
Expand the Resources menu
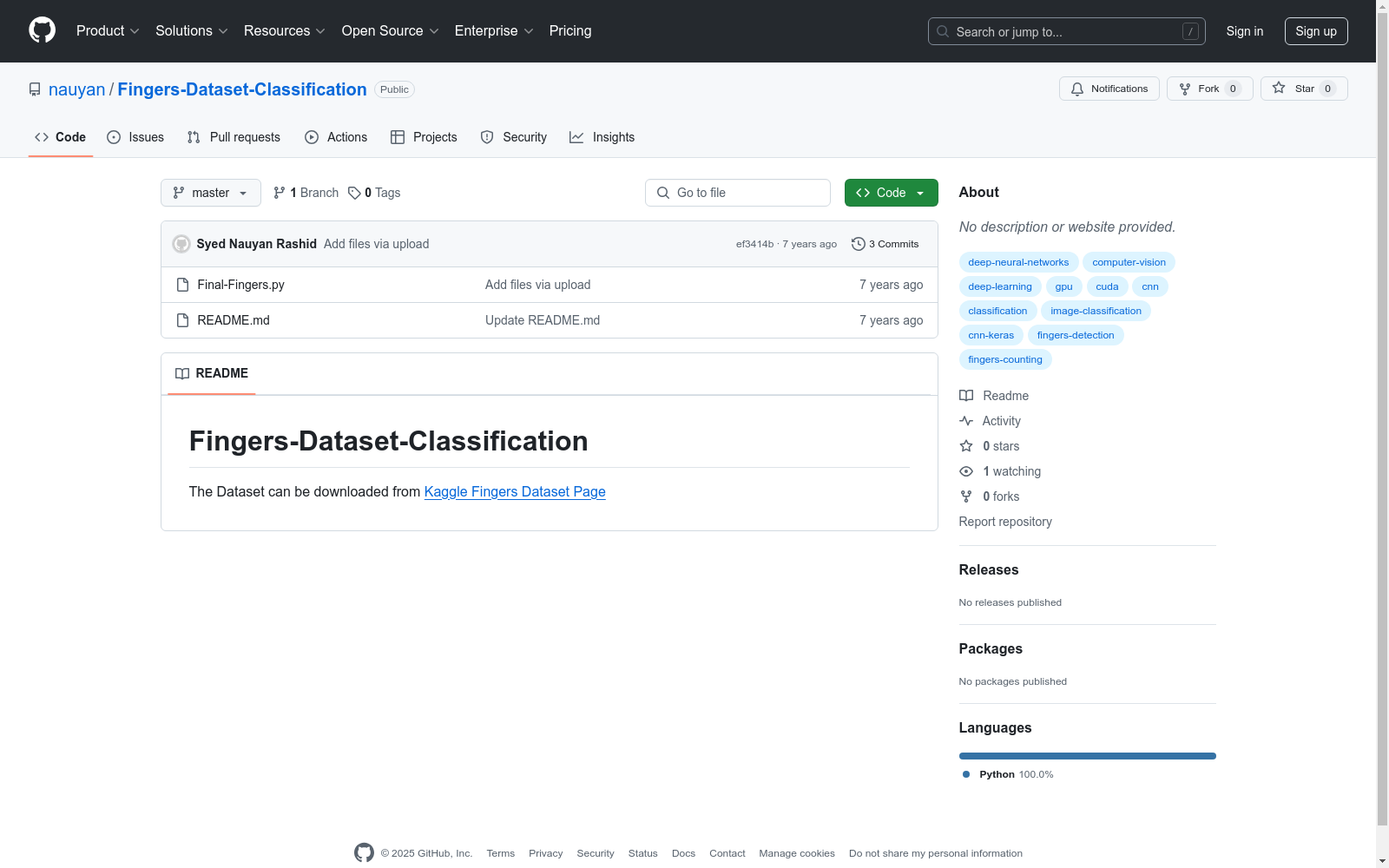(x=285, y=31)
